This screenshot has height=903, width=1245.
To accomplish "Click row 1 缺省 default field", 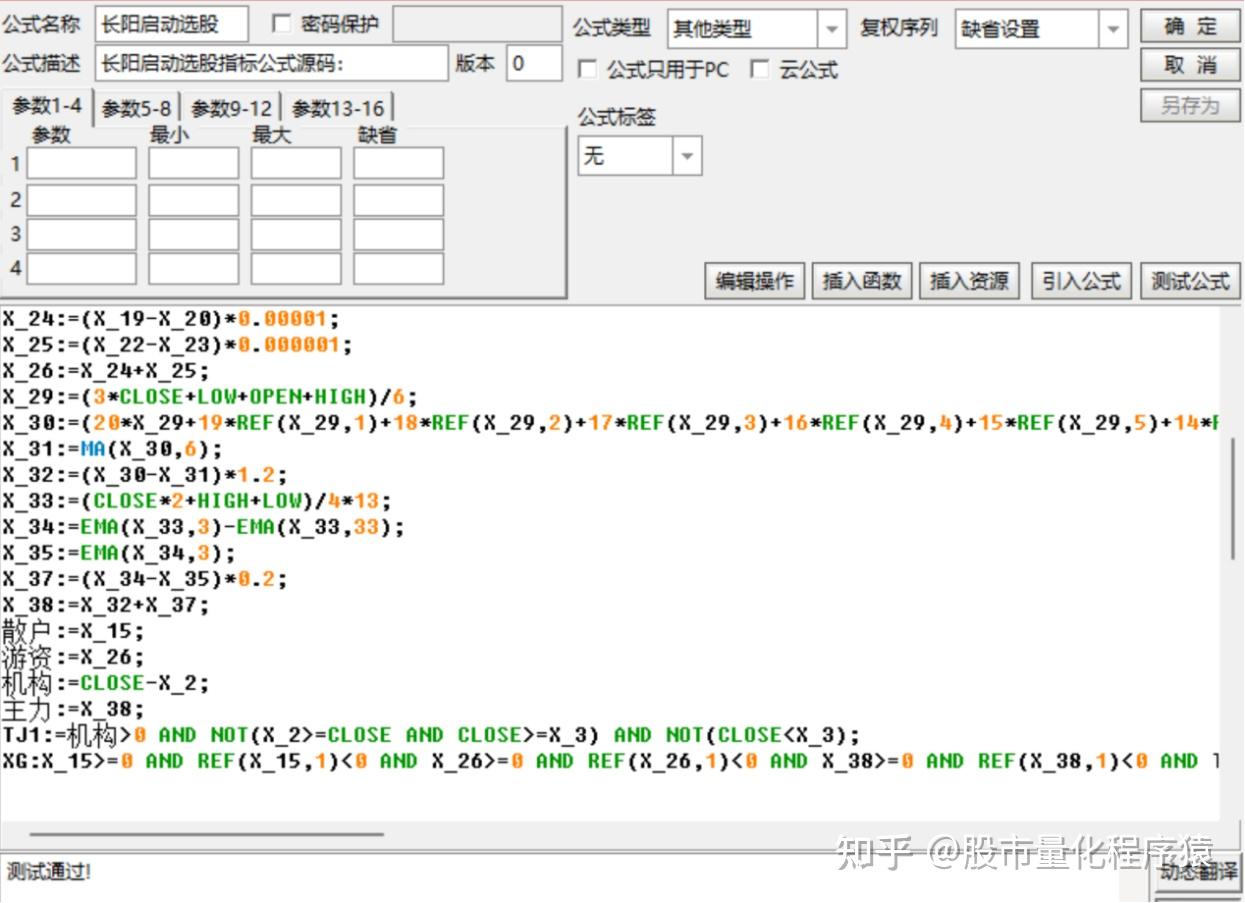I will click(398, 163).
